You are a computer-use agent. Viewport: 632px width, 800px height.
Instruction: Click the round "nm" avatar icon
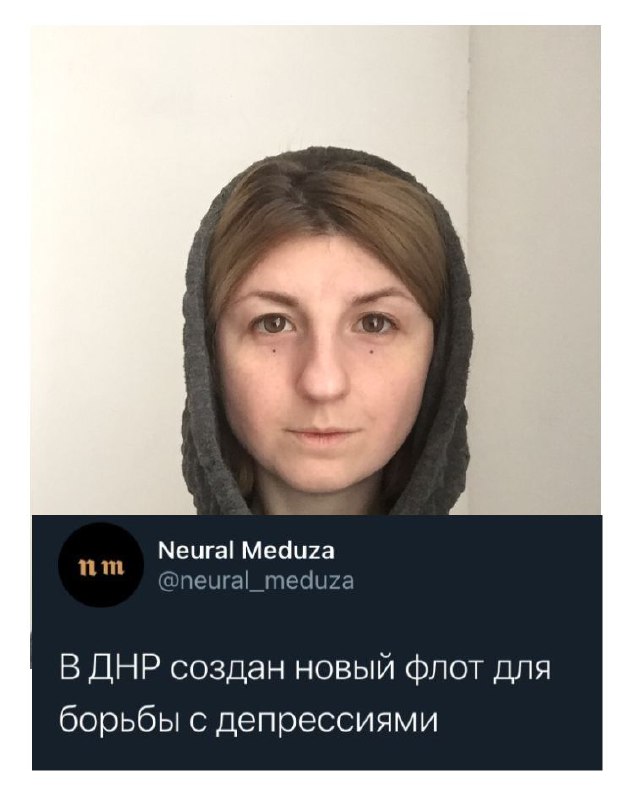coord(101,566)
